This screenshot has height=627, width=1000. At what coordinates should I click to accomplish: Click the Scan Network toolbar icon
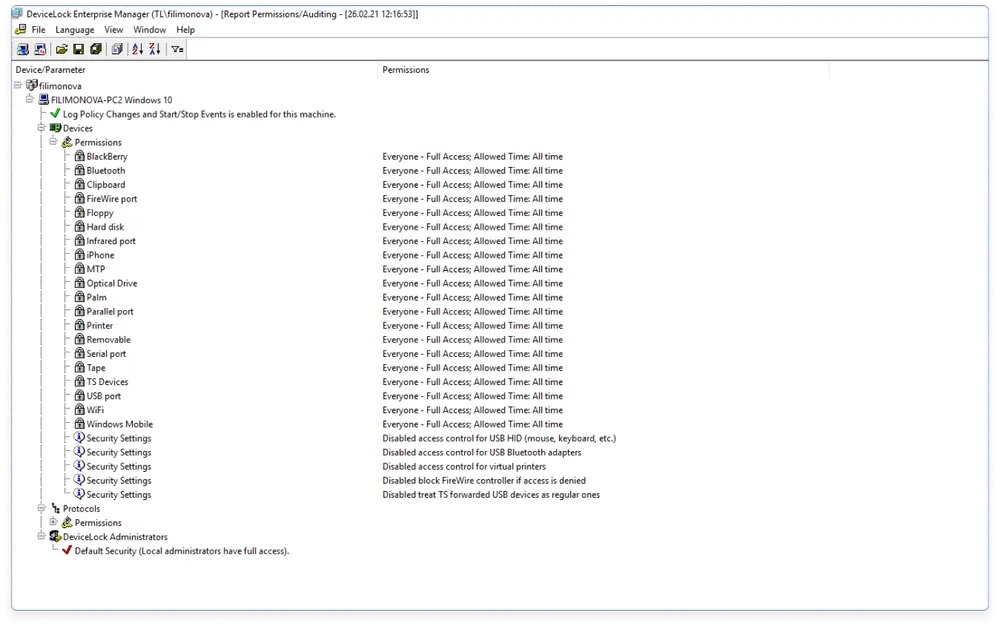(x=22, y=49)
